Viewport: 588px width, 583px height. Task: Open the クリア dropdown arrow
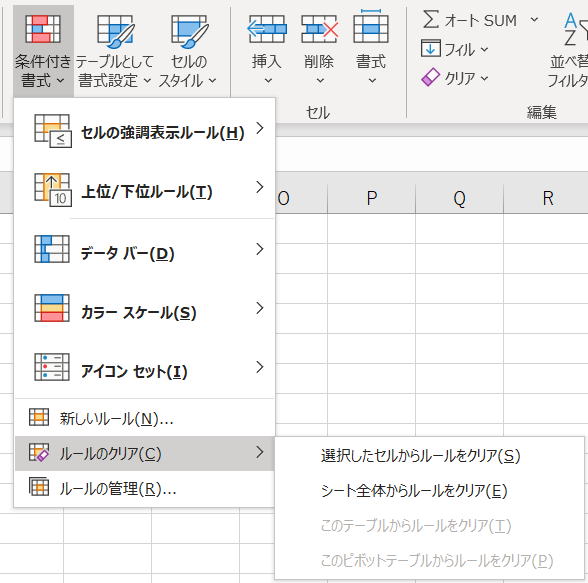tap(484, 78)
